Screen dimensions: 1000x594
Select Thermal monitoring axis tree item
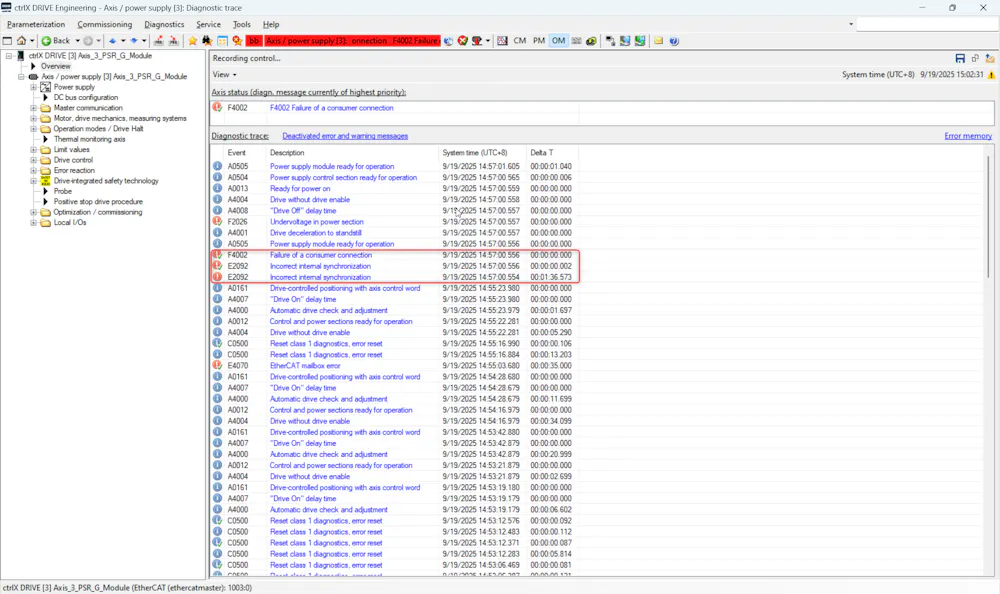89,139
